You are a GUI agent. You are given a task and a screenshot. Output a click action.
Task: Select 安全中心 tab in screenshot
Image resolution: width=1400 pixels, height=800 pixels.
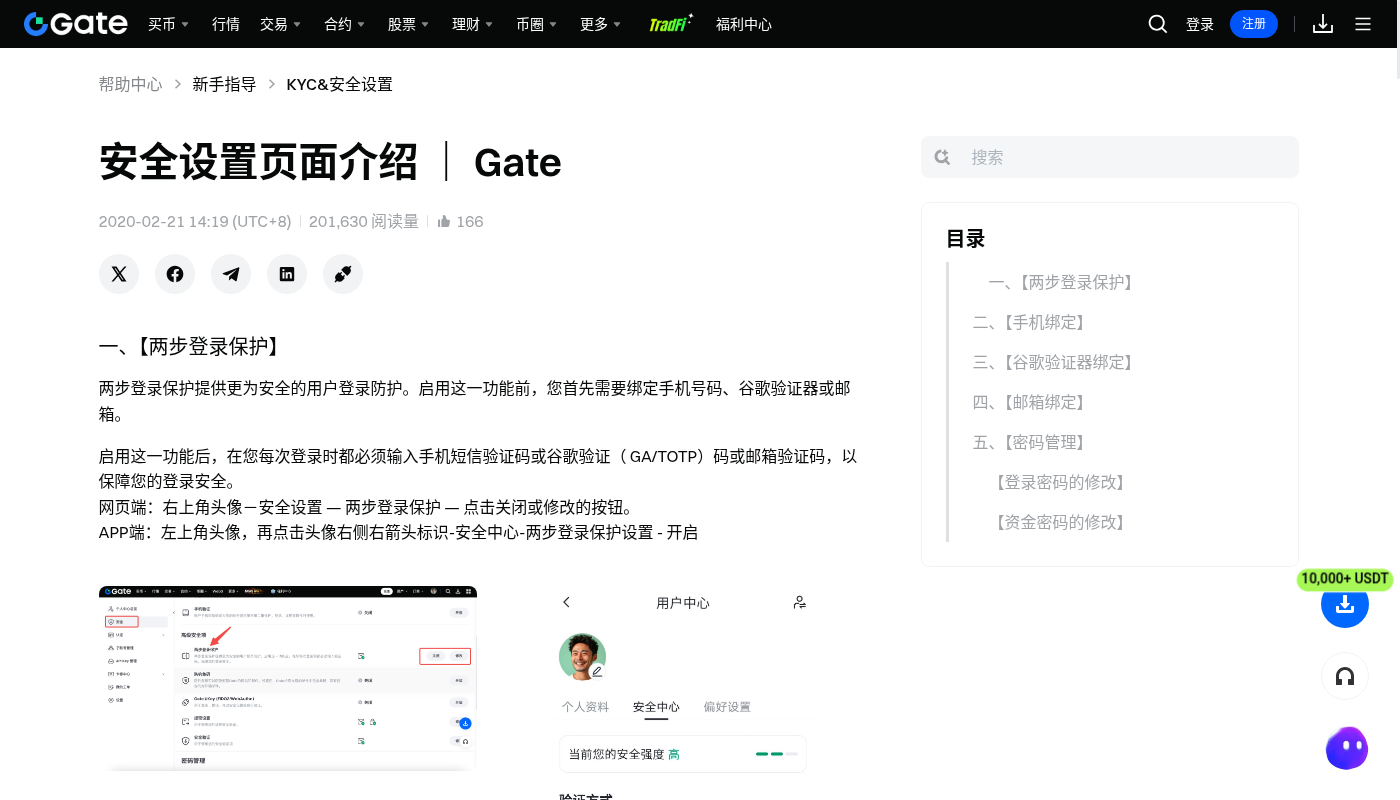[656, 707]
